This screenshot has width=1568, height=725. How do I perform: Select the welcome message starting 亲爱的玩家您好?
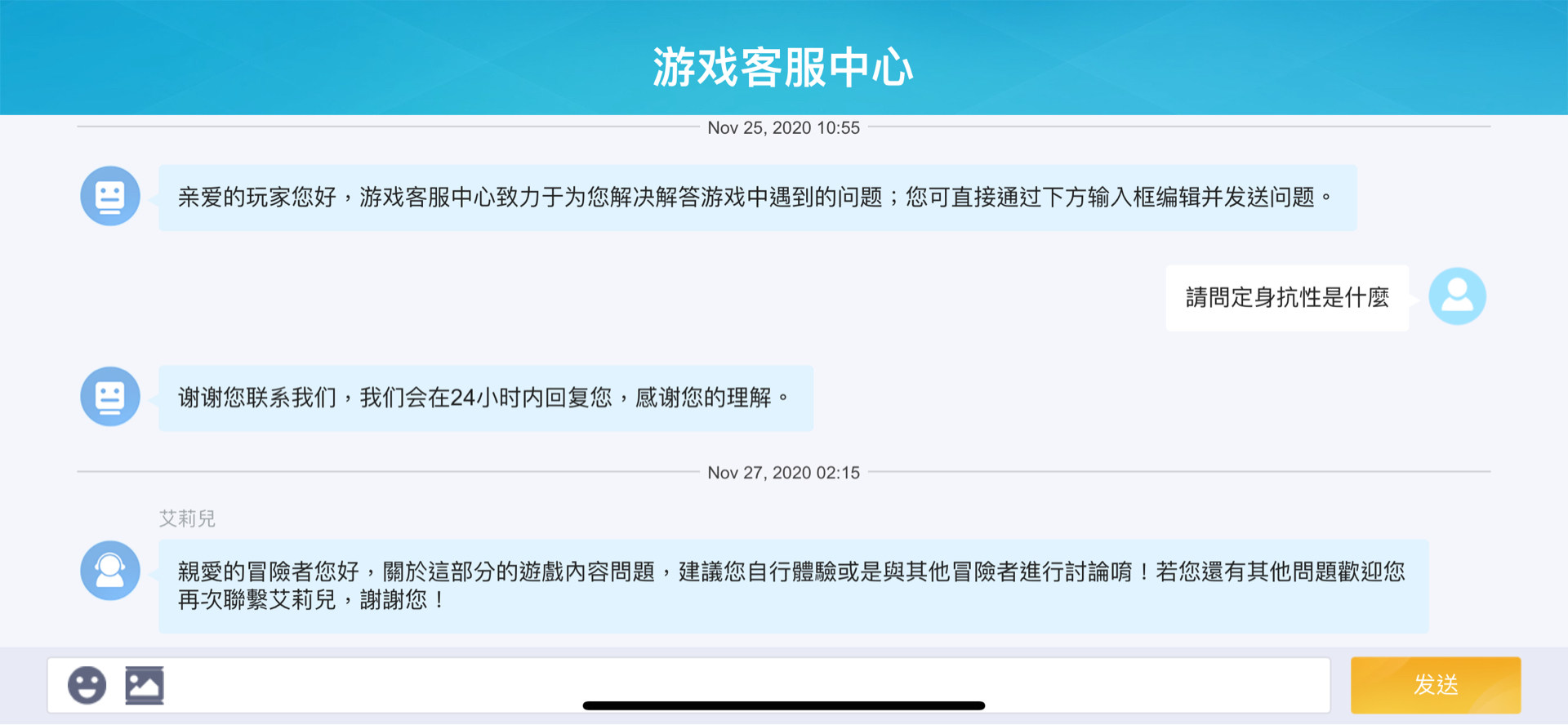tap(758, 198)
